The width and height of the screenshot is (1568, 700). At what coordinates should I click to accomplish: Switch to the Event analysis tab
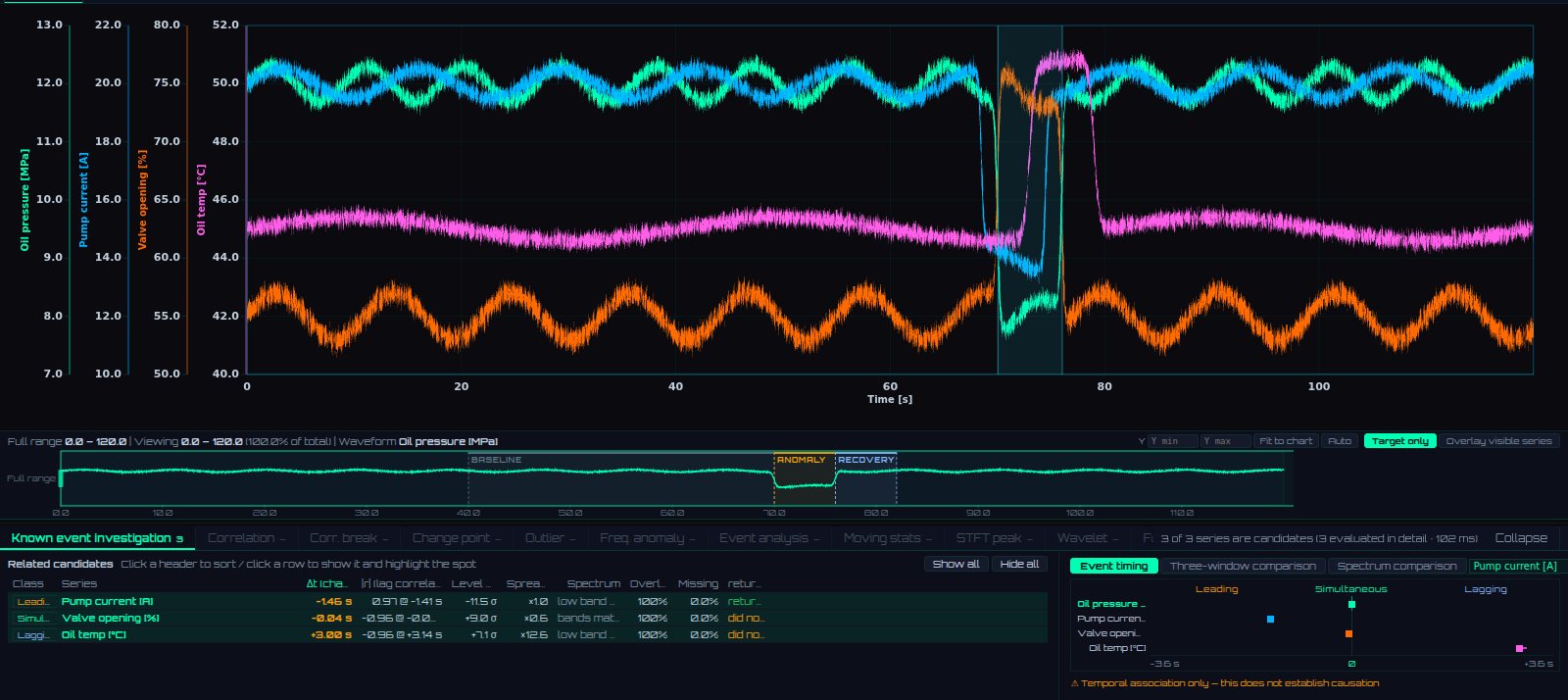(x=769, y=538)
